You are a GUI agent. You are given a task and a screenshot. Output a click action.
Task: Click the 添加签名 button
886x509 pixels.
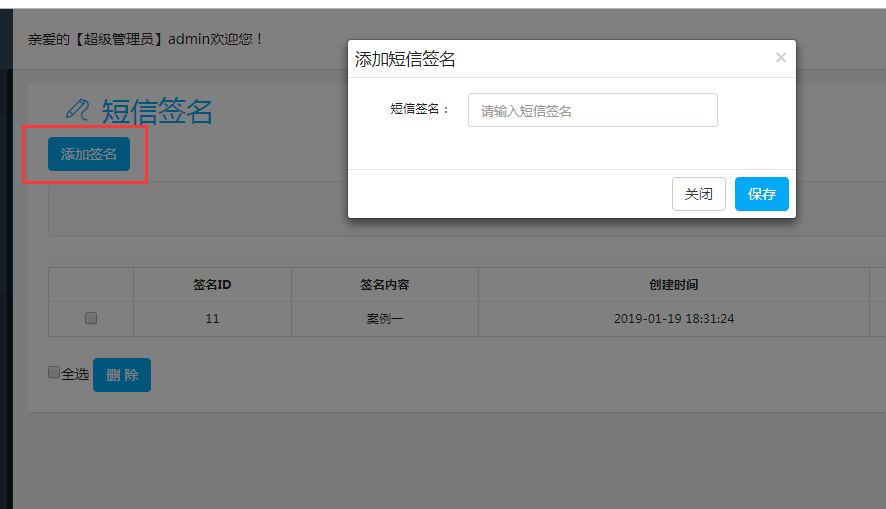(89, 154)
